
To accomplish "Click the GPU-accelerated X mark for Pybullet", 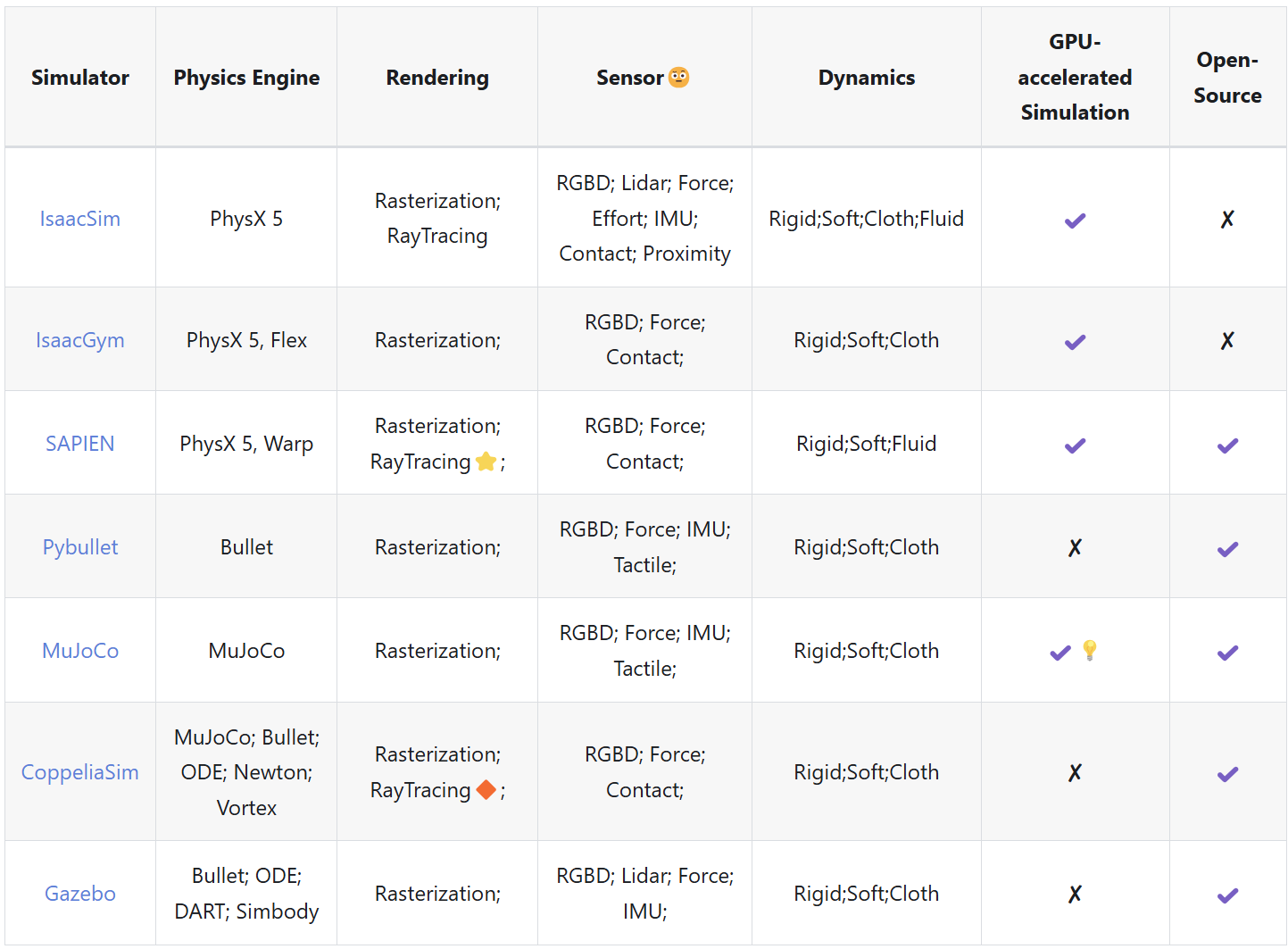I will [x=1075, y=548].
